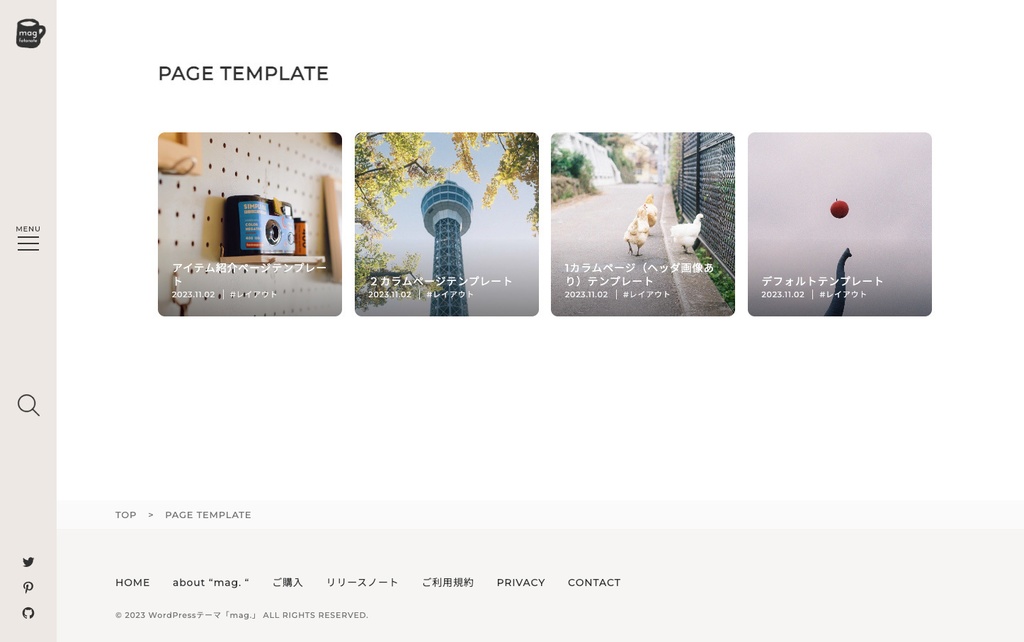
Task: Visit the Twitter profile icon
Action: coord(28,562)
